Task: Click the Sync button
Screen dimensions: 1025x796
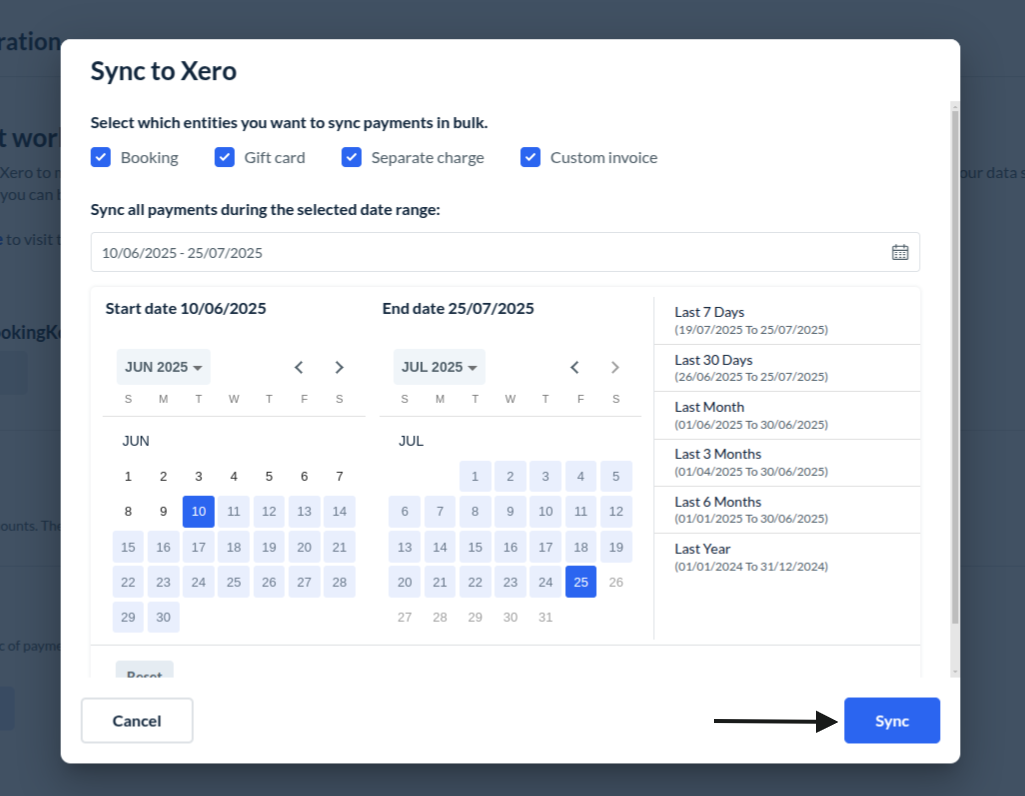Action: point(892,721)
